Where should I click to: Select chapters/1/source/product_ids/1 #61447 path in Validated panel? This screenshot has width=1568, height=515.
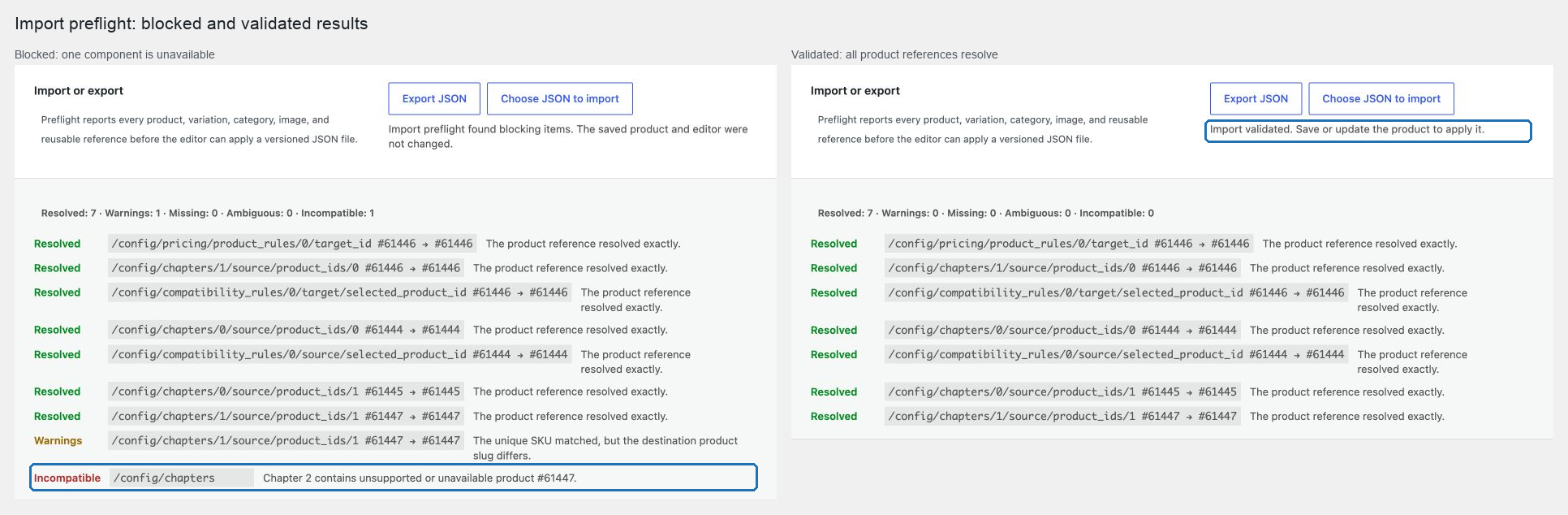(x=1062, y=416)
